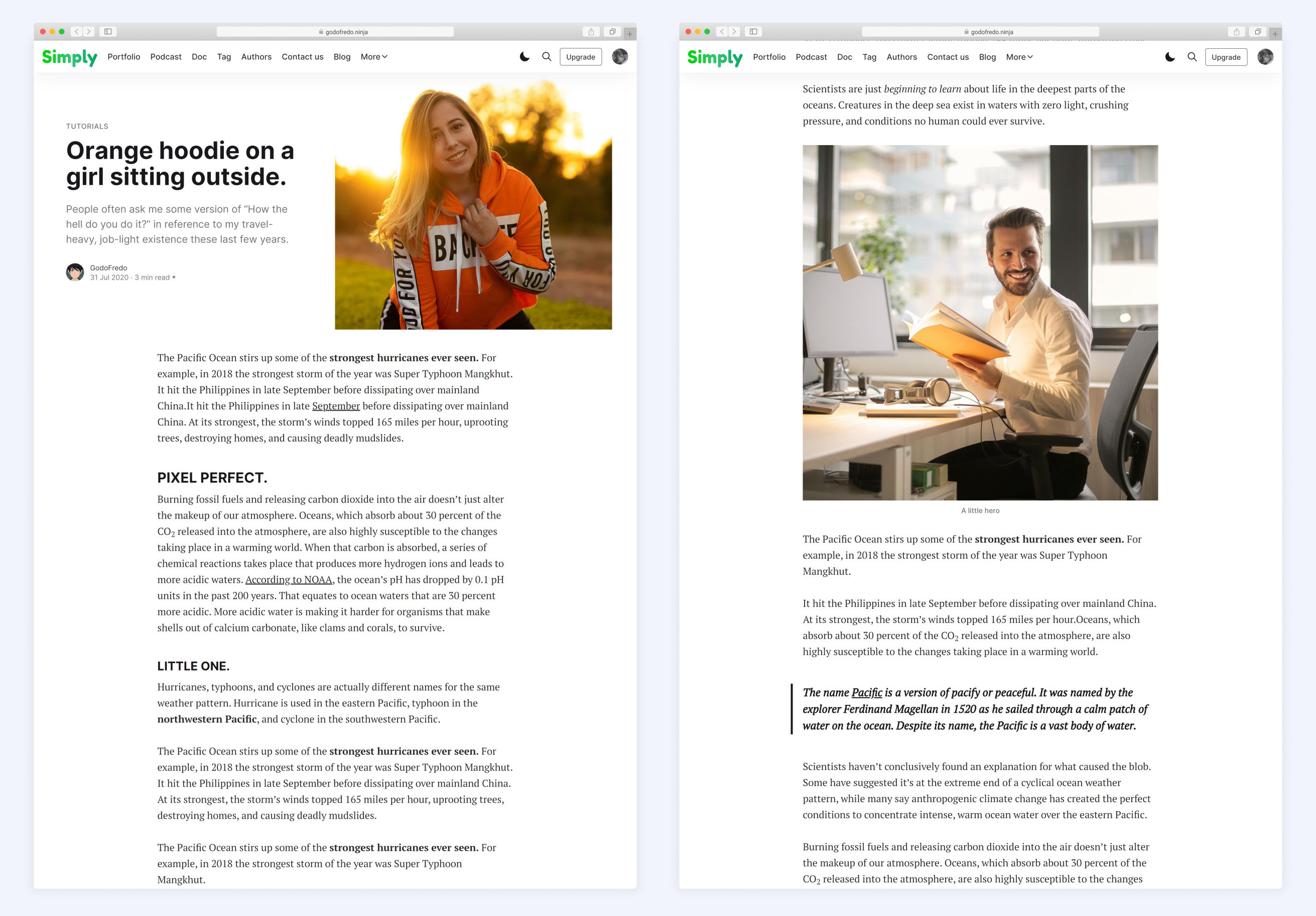Expand the More dropdown in left navbar
This screenshot has width=1316, height=916.
[x=374, y=57]
